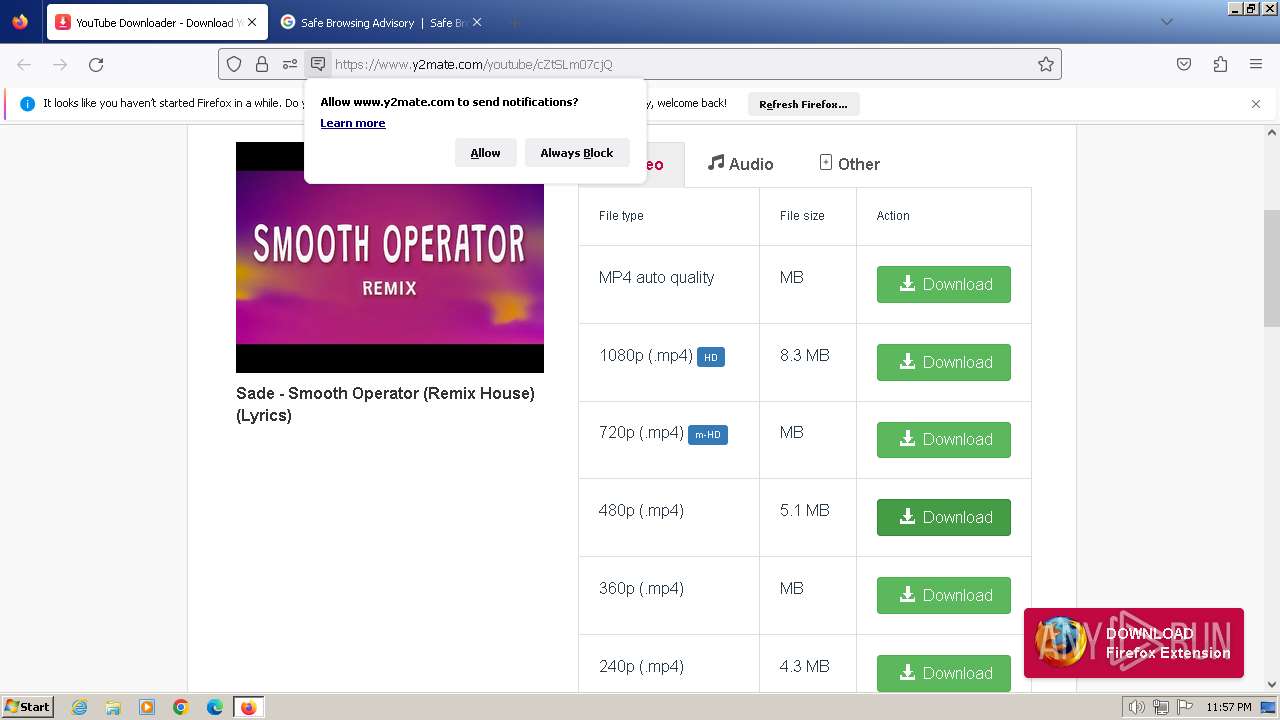The image size is (1280, 720).
Task: Open the Pocket save icon
Action: [x=1184, y=64]
